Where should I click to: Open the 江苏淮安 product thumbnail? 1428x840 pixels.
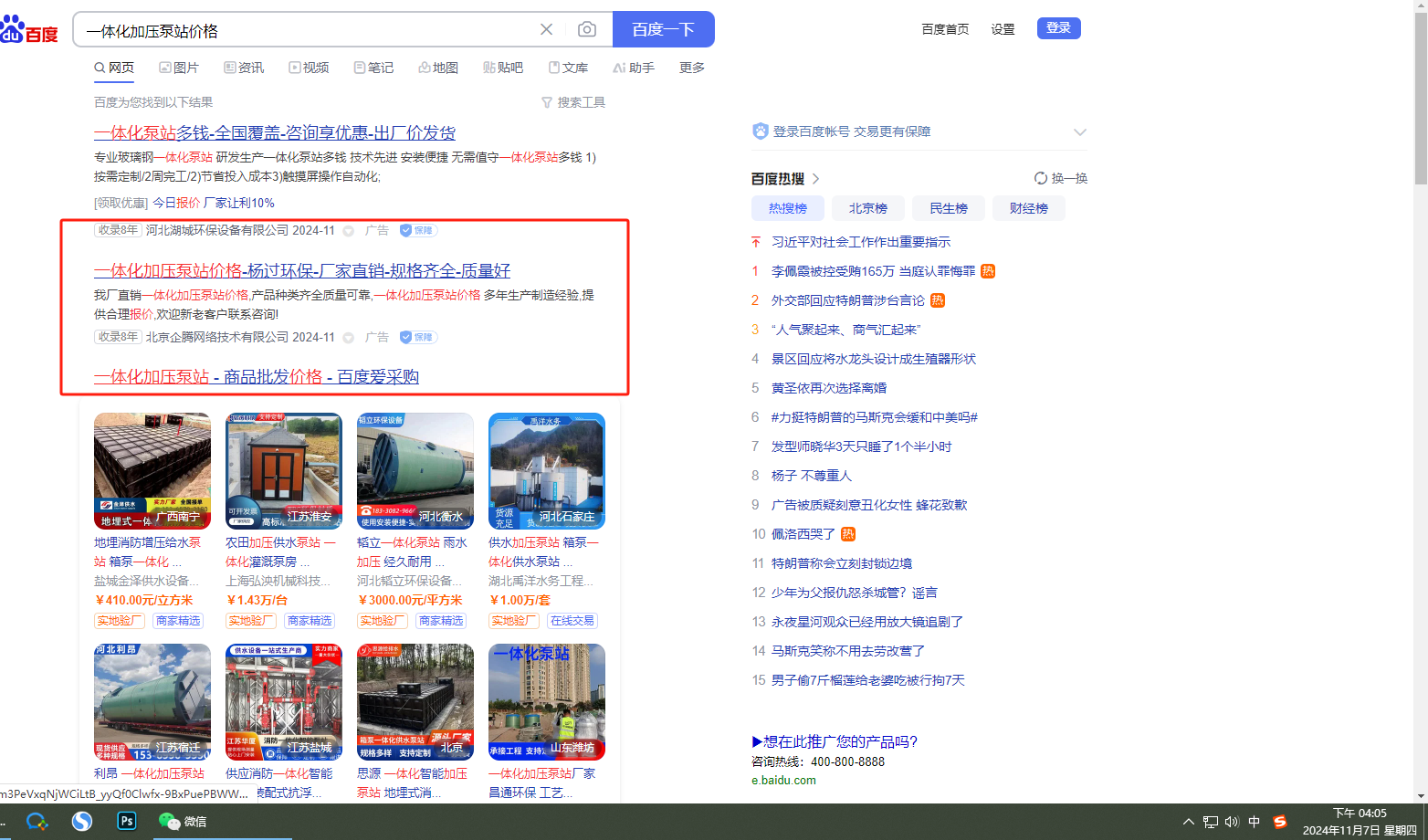pos(284,471)
